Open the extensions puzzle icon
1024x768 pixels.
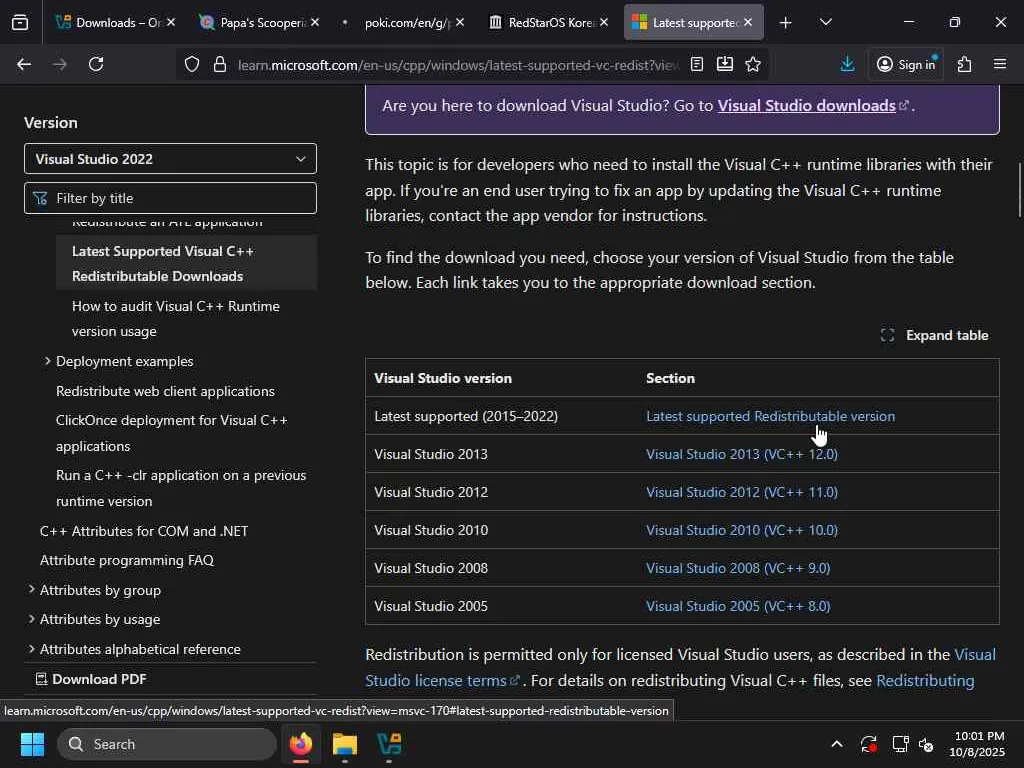pyautogui.click(x=965, y=64)
